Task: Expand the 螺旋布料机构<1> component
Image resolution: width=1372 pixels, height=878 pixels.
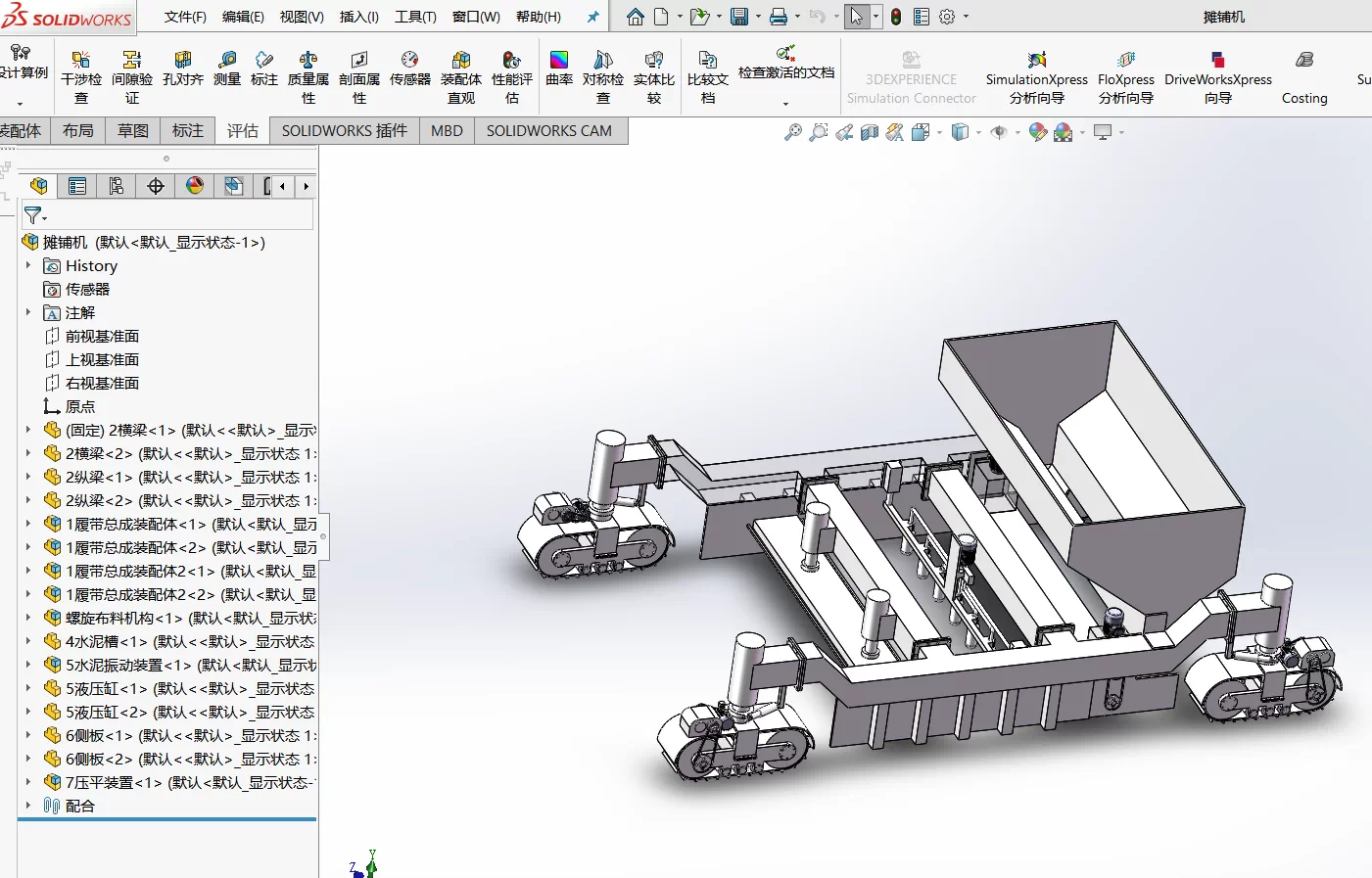Action: pos(28,618)
